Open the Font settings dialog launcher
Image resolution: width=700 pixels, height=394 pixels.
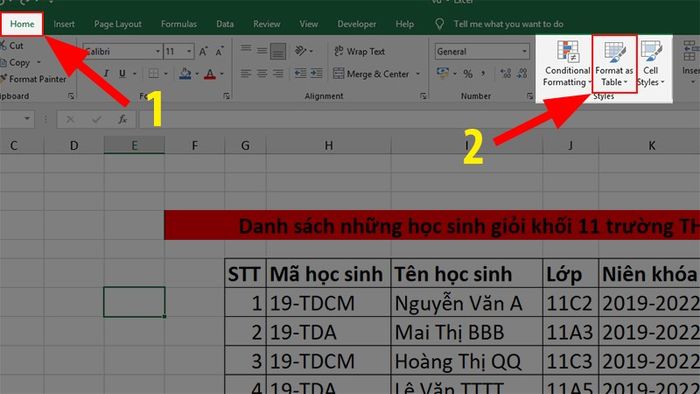(x=226, y=96)
